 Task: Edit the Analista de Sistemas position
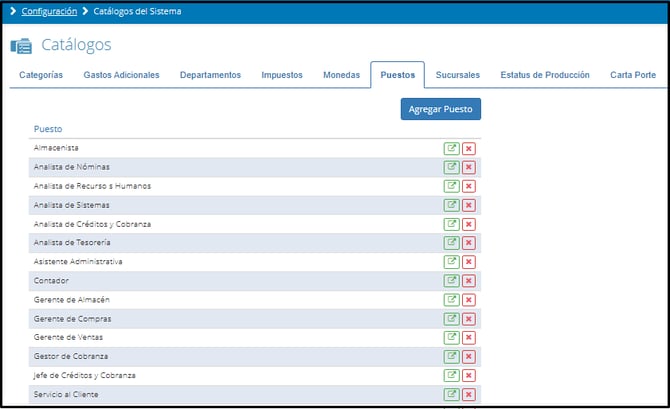[451, 205]
